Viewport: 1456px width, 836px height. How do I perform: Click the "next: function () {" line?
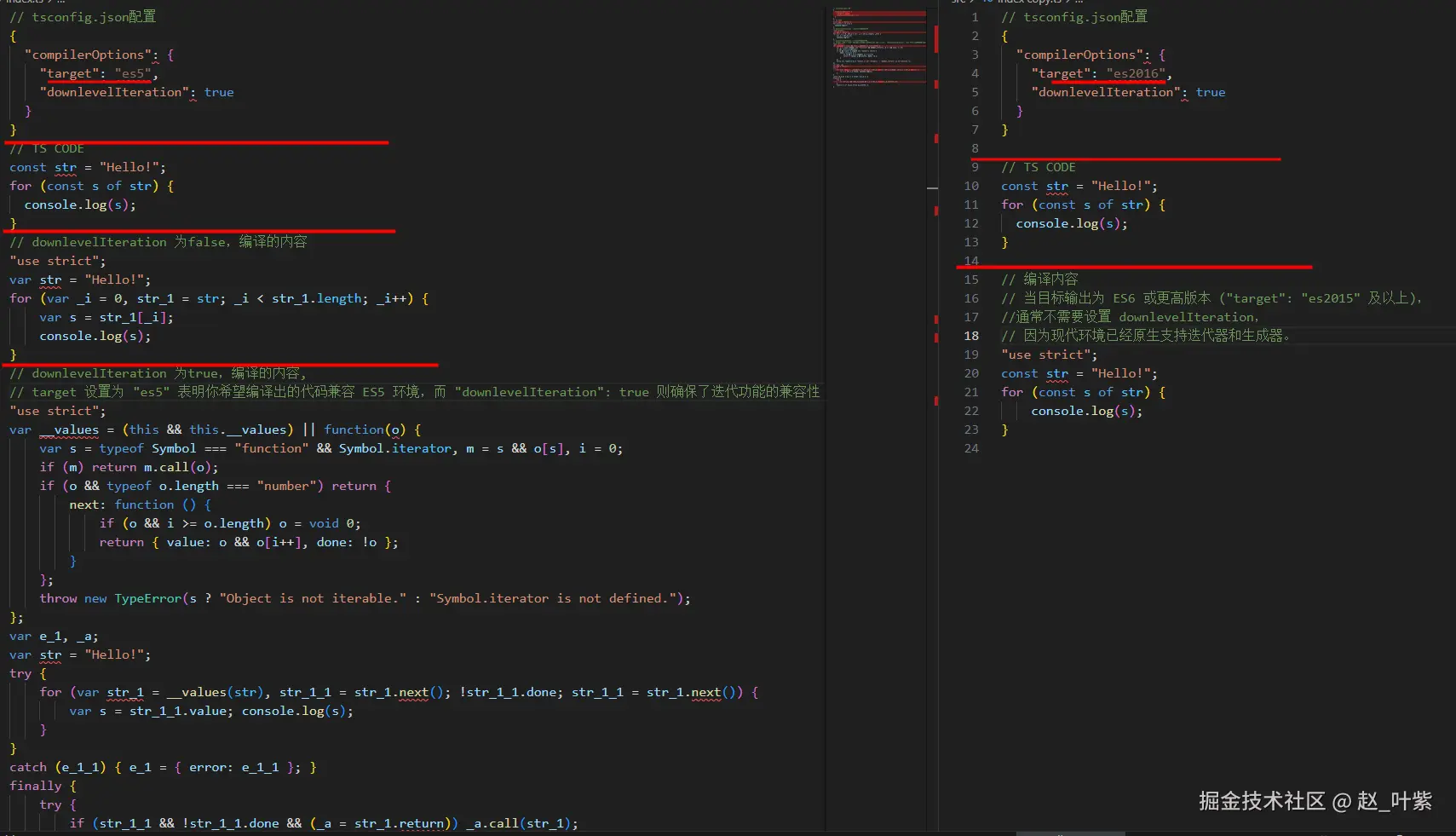141,504
